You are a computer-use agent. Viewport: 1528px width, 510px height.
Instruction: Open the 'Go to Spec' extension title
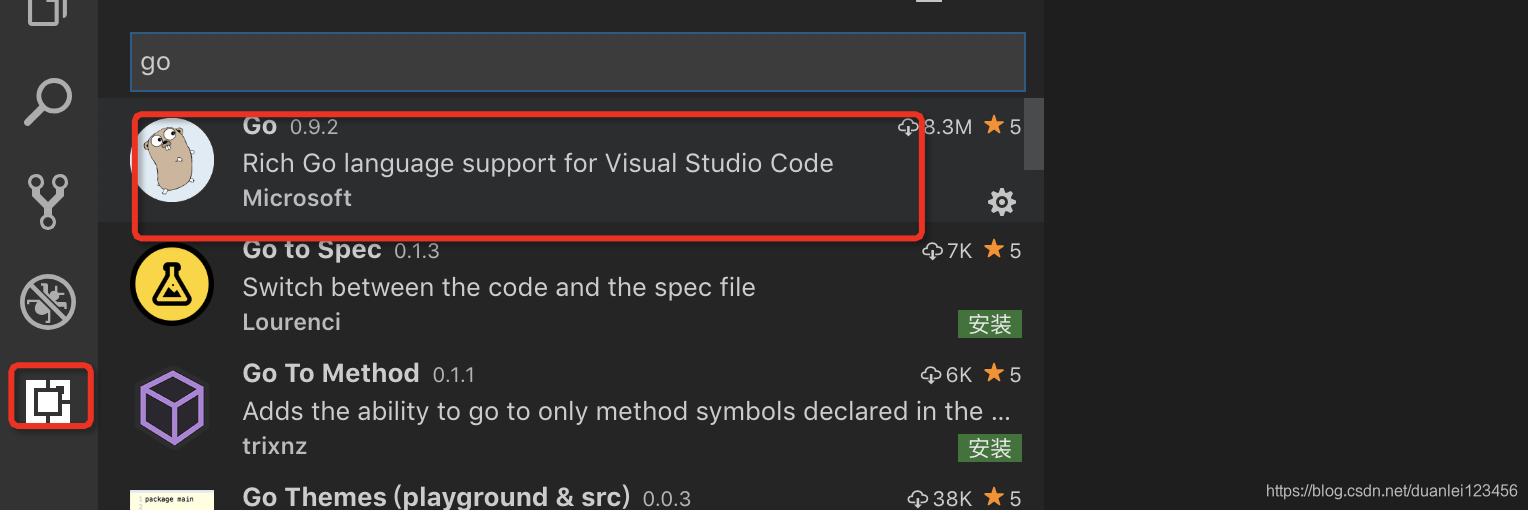pyautogui.click(x=312, y=250)
